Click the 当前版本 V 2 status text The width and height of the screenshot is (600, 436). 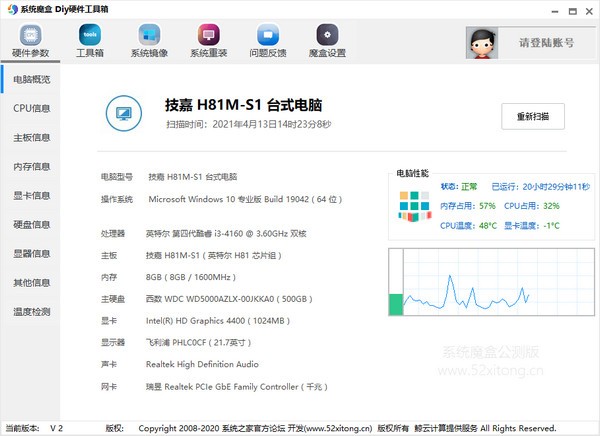(x=34, y=428)
